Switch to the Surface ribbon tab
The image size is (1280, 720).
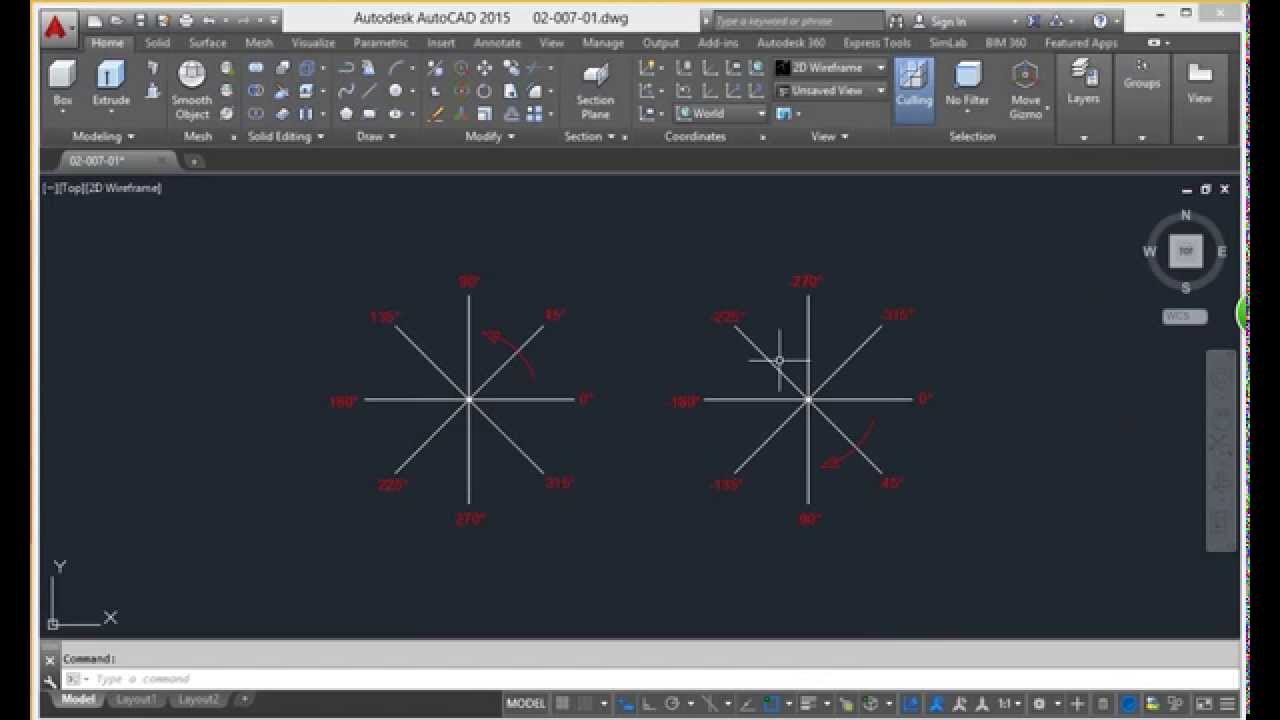[x=207, y=43]
